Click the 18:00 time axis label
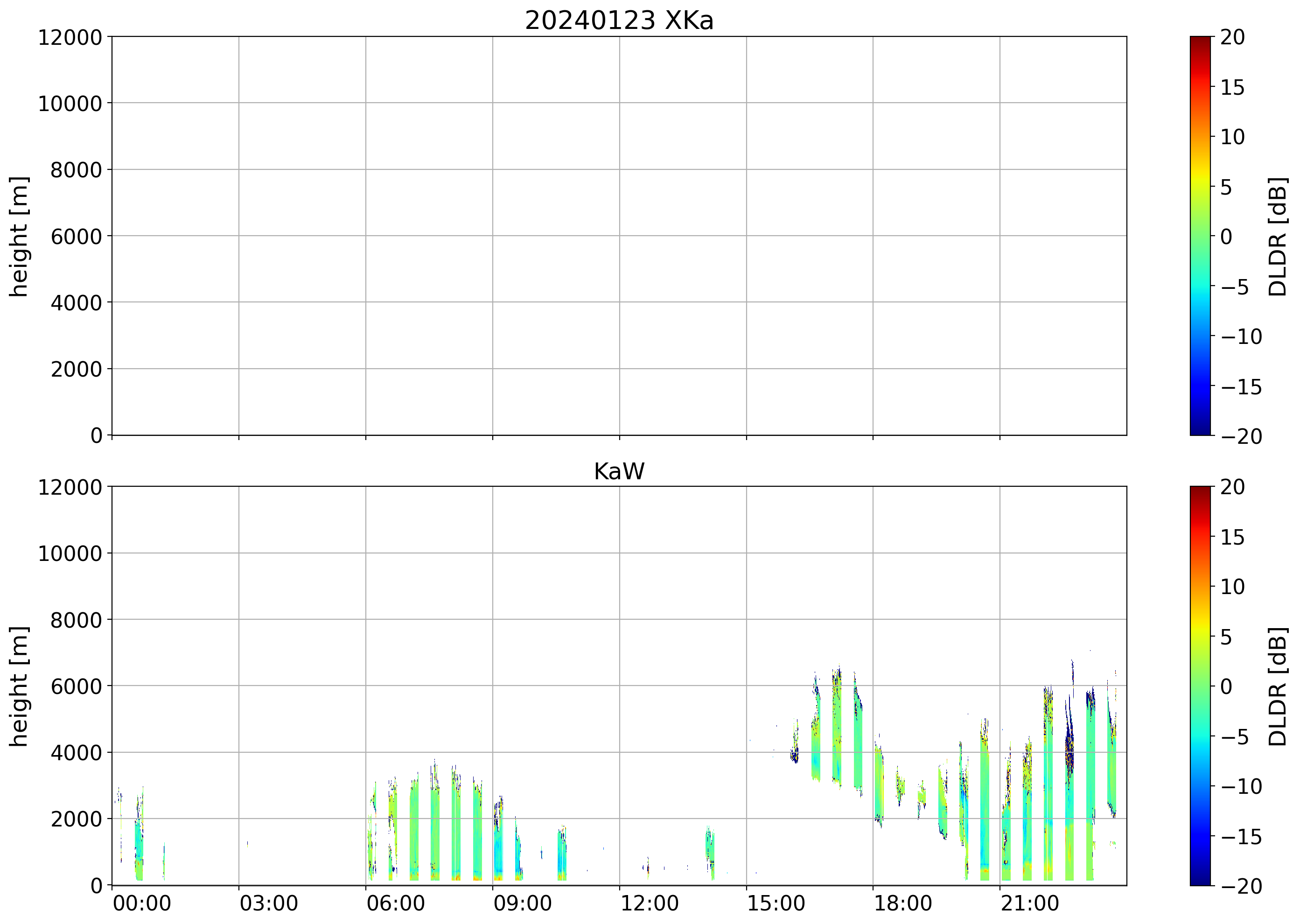The height and width of the screenshot is (924, 1300). 903,903
